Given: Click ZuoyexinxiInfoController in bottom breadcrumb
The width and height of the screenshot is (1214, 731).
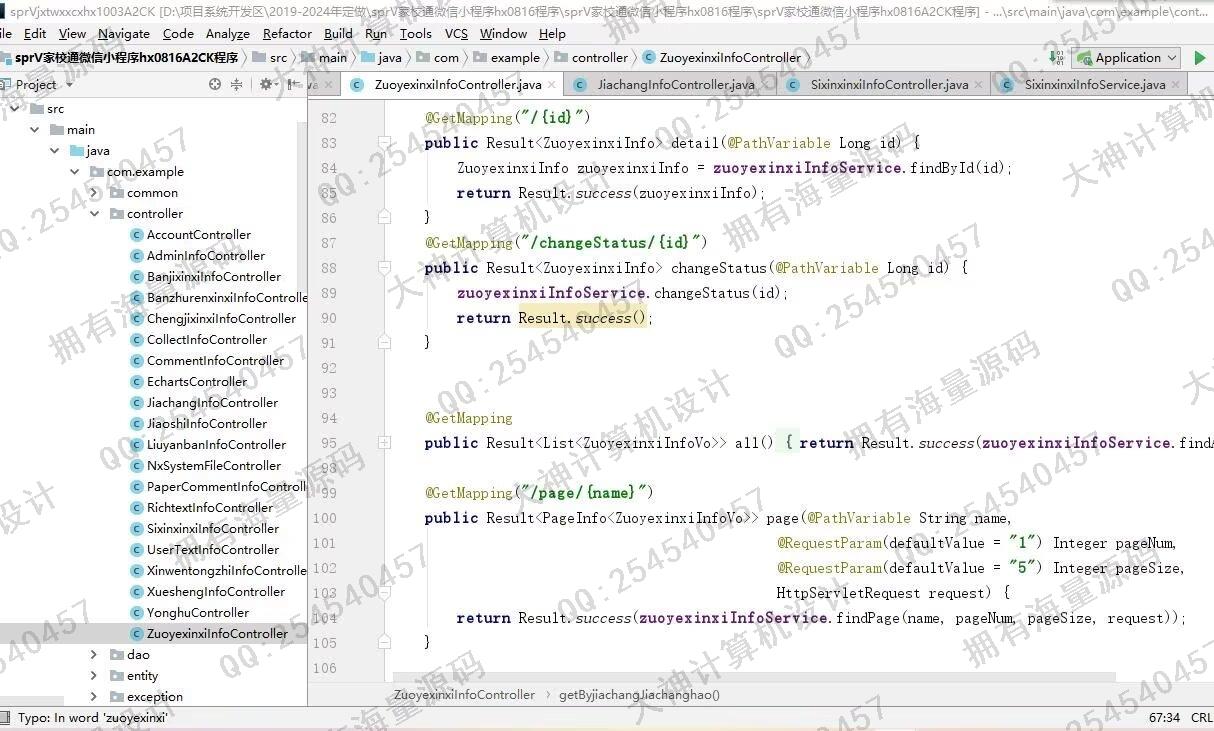Looking at the screenshot, I should click(464, 694).
